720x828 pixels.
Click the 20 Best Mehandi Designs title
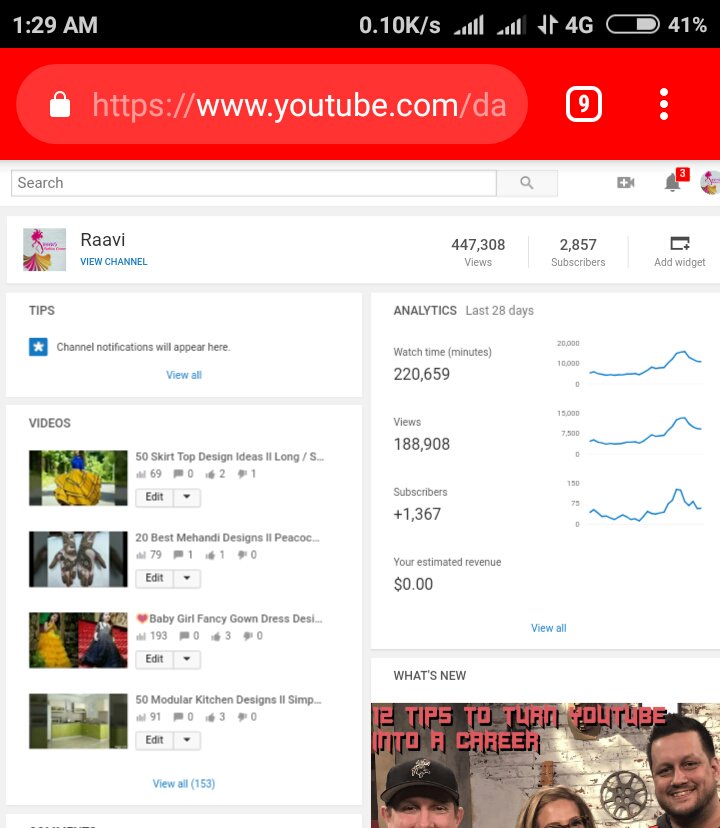click(x=227, y=538)
